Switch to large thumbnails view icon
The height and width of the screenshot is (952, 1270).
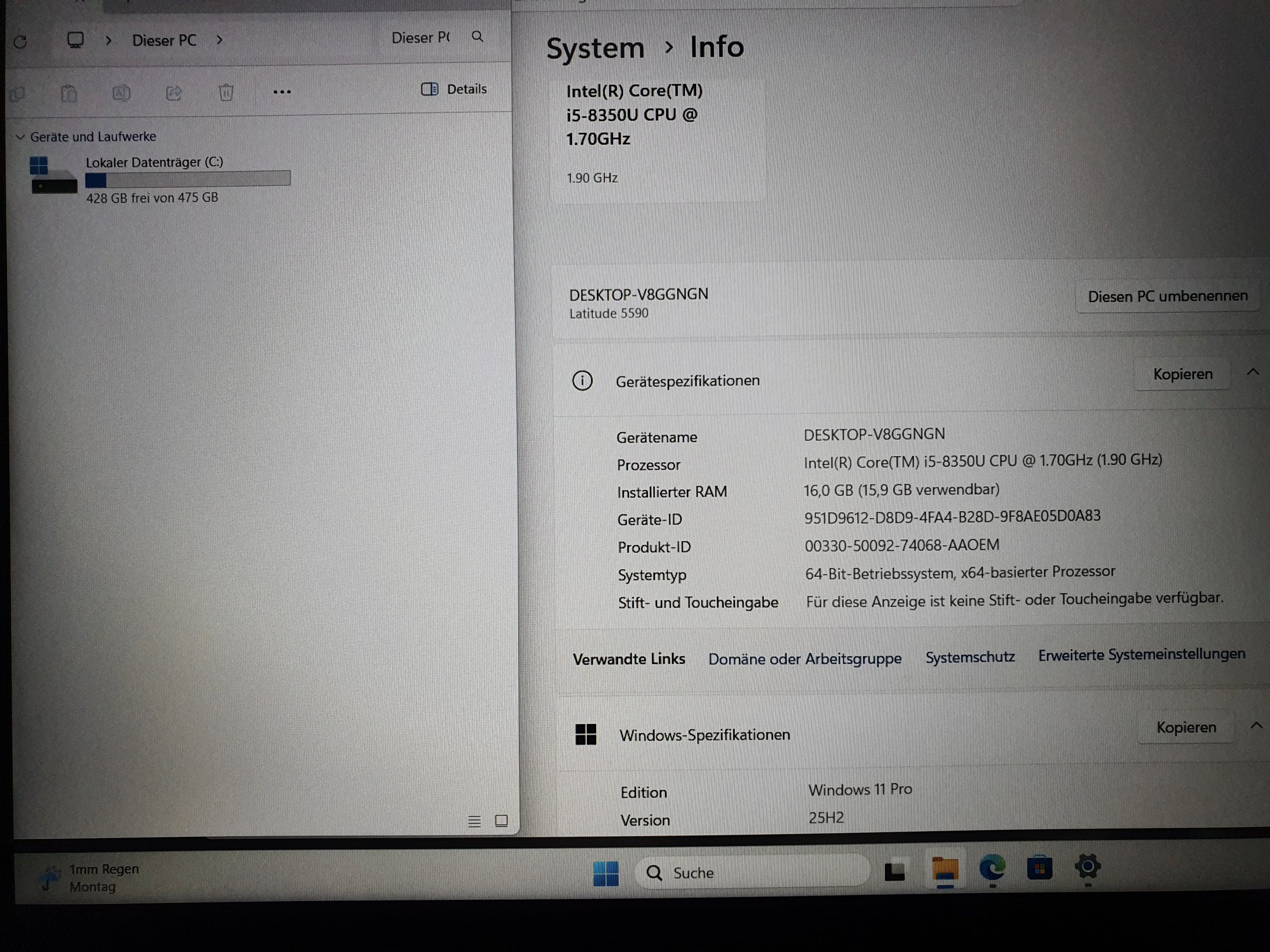click(x=501, y=821)
